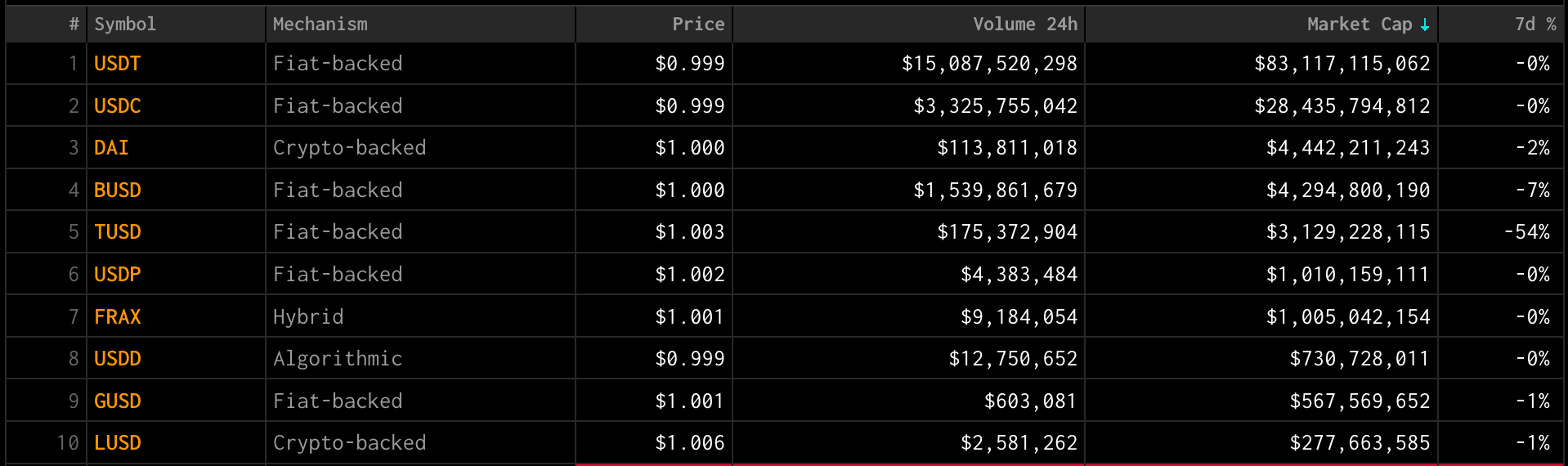Open the DAI symbol link
Image resolution: width=1568 pixels, height=466 pixels.
(111, 148)
